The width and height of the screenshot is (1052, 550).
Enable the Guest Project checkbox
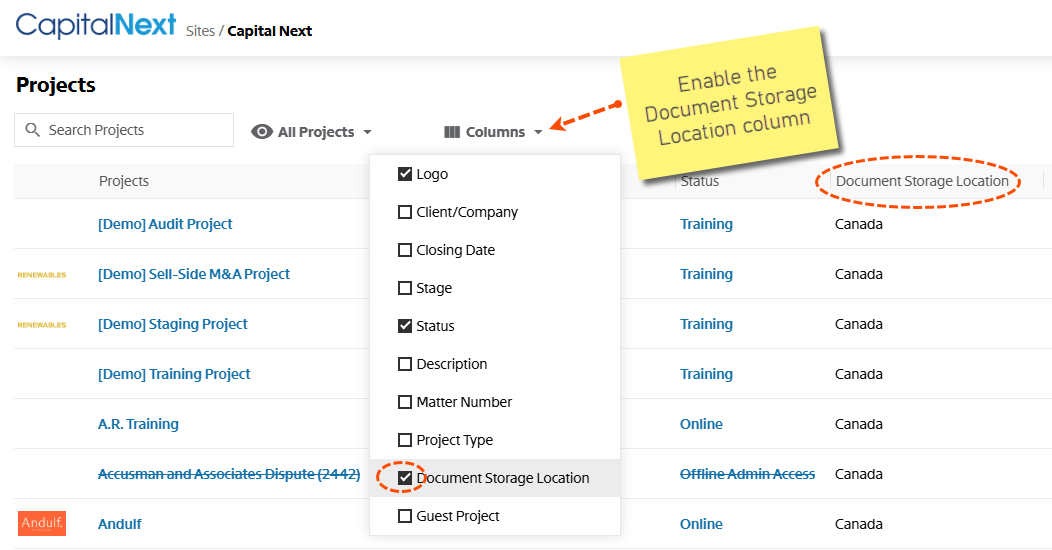click(405, 516)
